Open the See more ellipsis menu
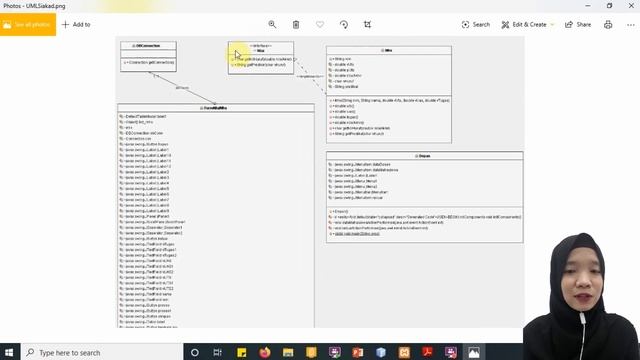 tap(631, 24)
